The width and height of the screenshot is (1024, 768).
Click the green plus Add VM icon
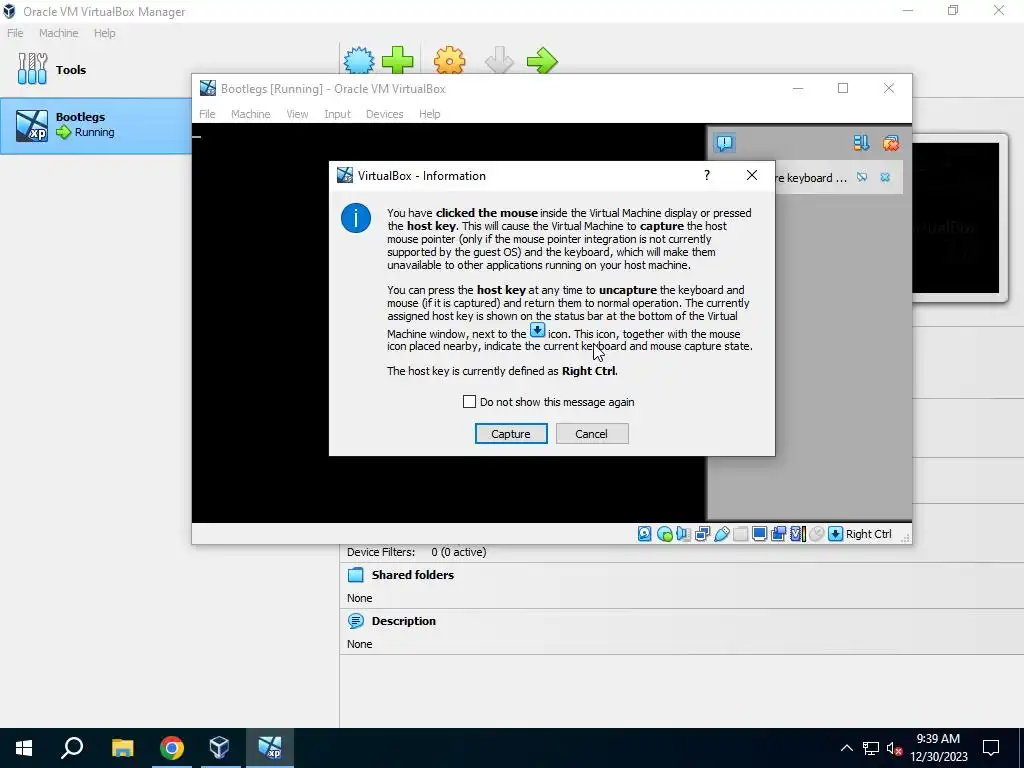(x=398, y=61)
